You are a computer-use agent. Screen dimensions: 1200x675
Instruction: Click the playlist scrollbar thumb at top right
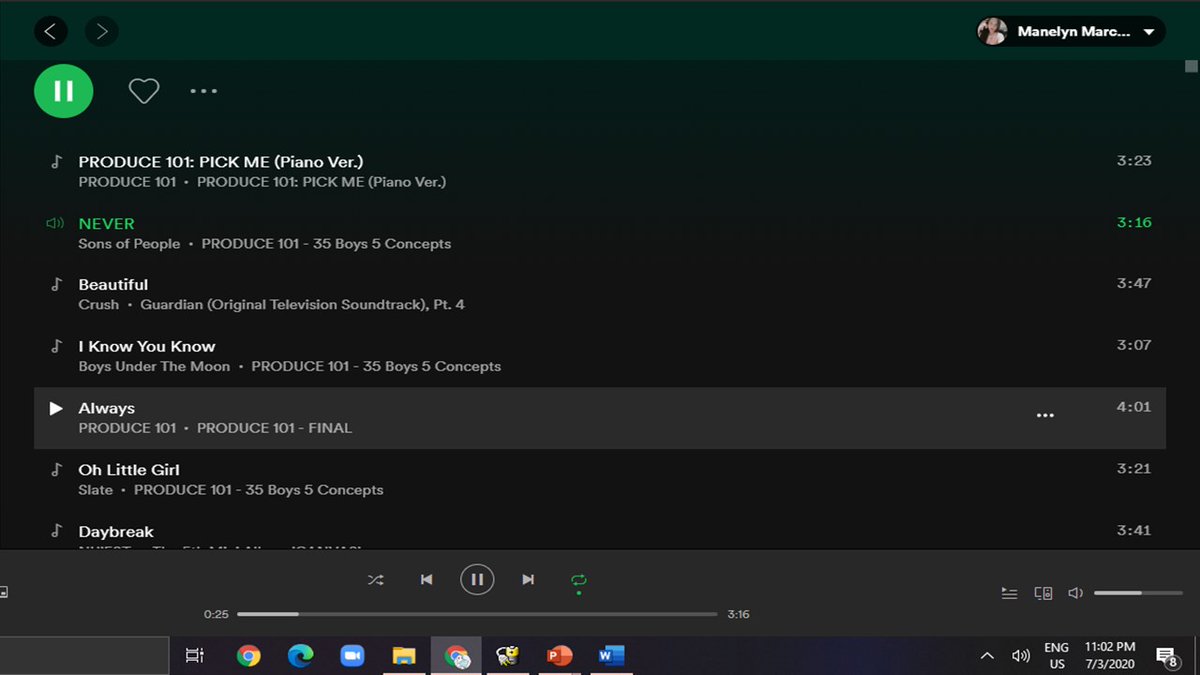1191,67
